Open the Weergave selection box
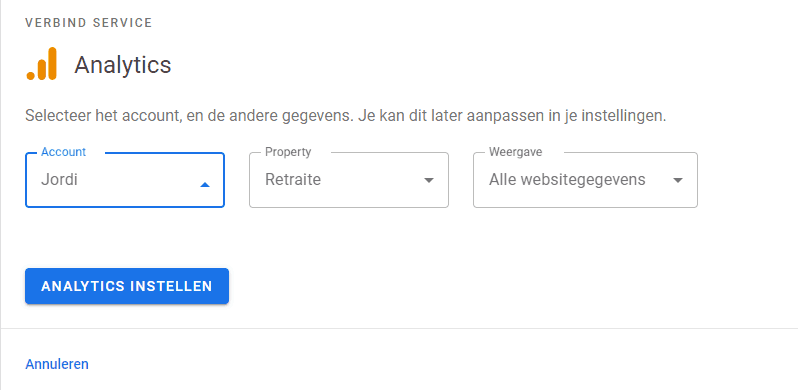This screenshot has width=798, height=390. 585,180
